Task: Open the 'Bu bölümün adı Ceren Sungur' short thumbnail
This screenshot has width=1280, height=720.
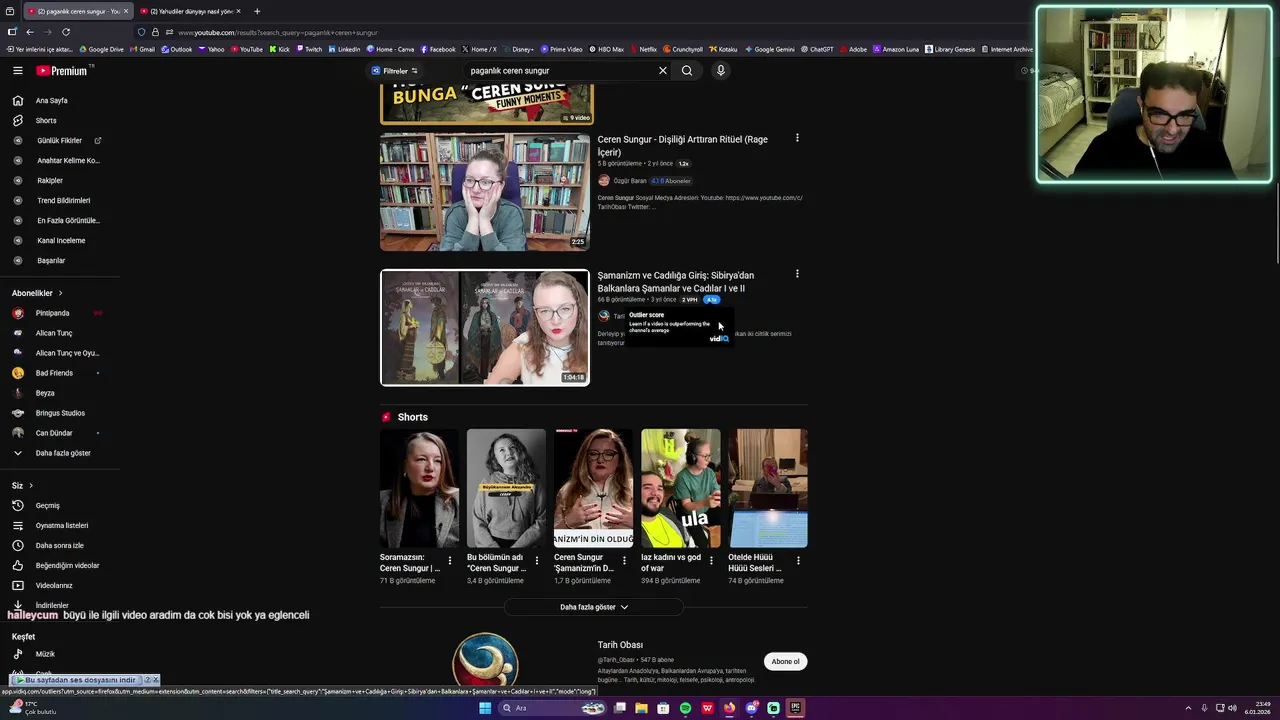Action: 506,488
